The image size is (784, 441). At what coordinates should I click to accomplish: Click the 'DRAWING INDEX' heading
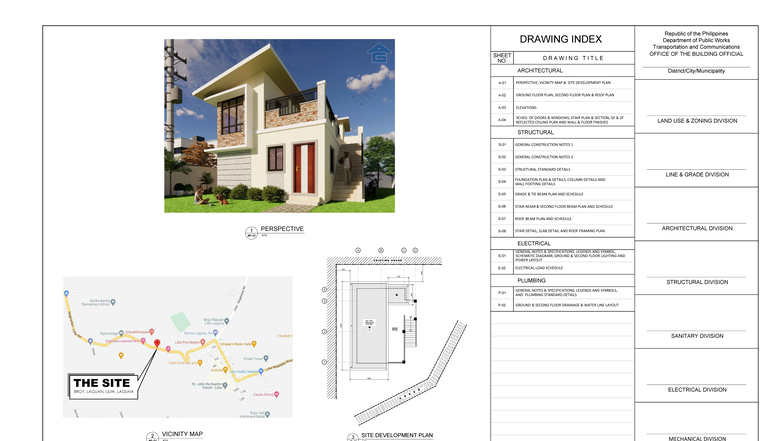[560, 39]
